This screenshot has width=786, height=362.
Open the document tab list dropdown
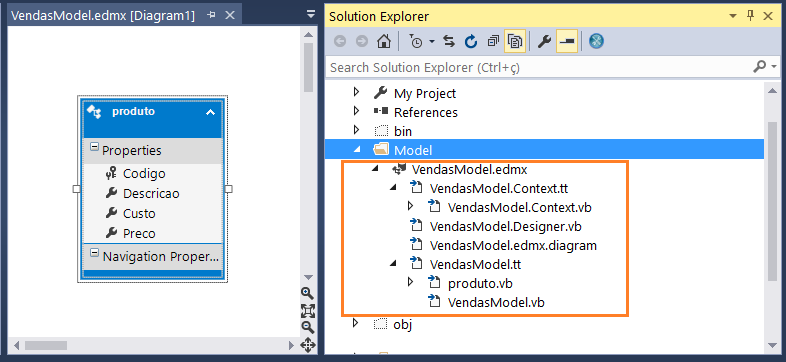311,15
